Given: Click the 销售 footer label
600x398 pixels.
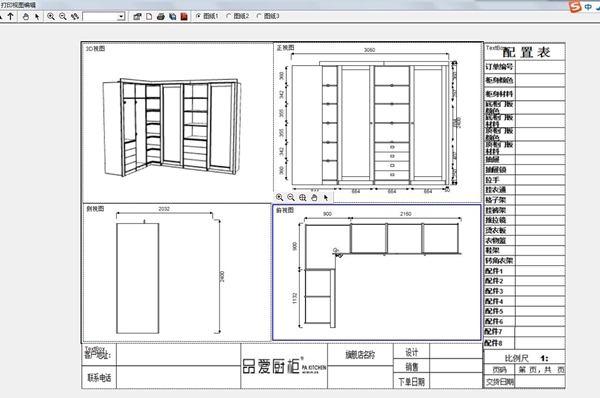Looking at the screenshot, I should click(x=412, y=367).
